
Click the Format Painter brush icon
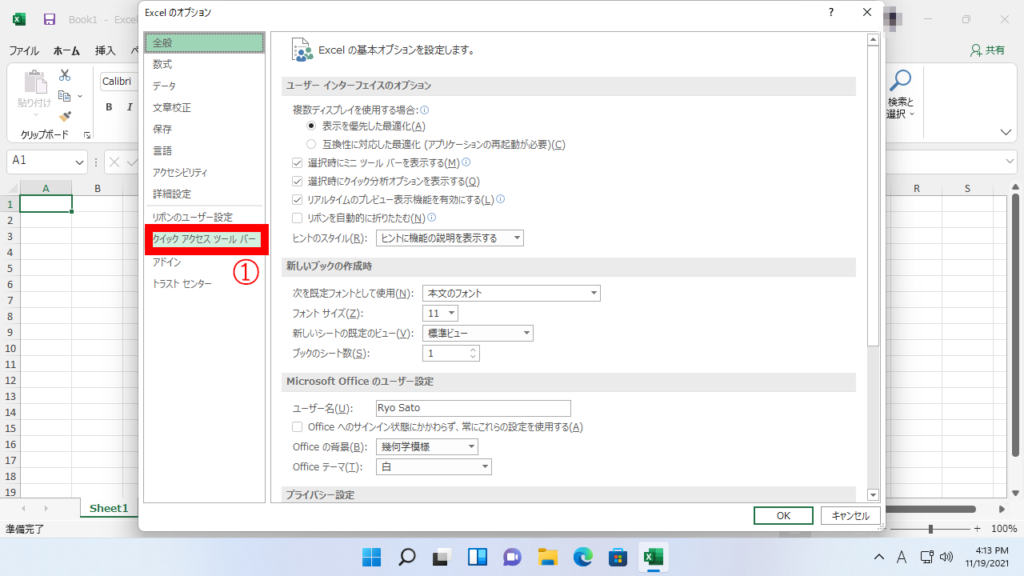coord(65,116)
